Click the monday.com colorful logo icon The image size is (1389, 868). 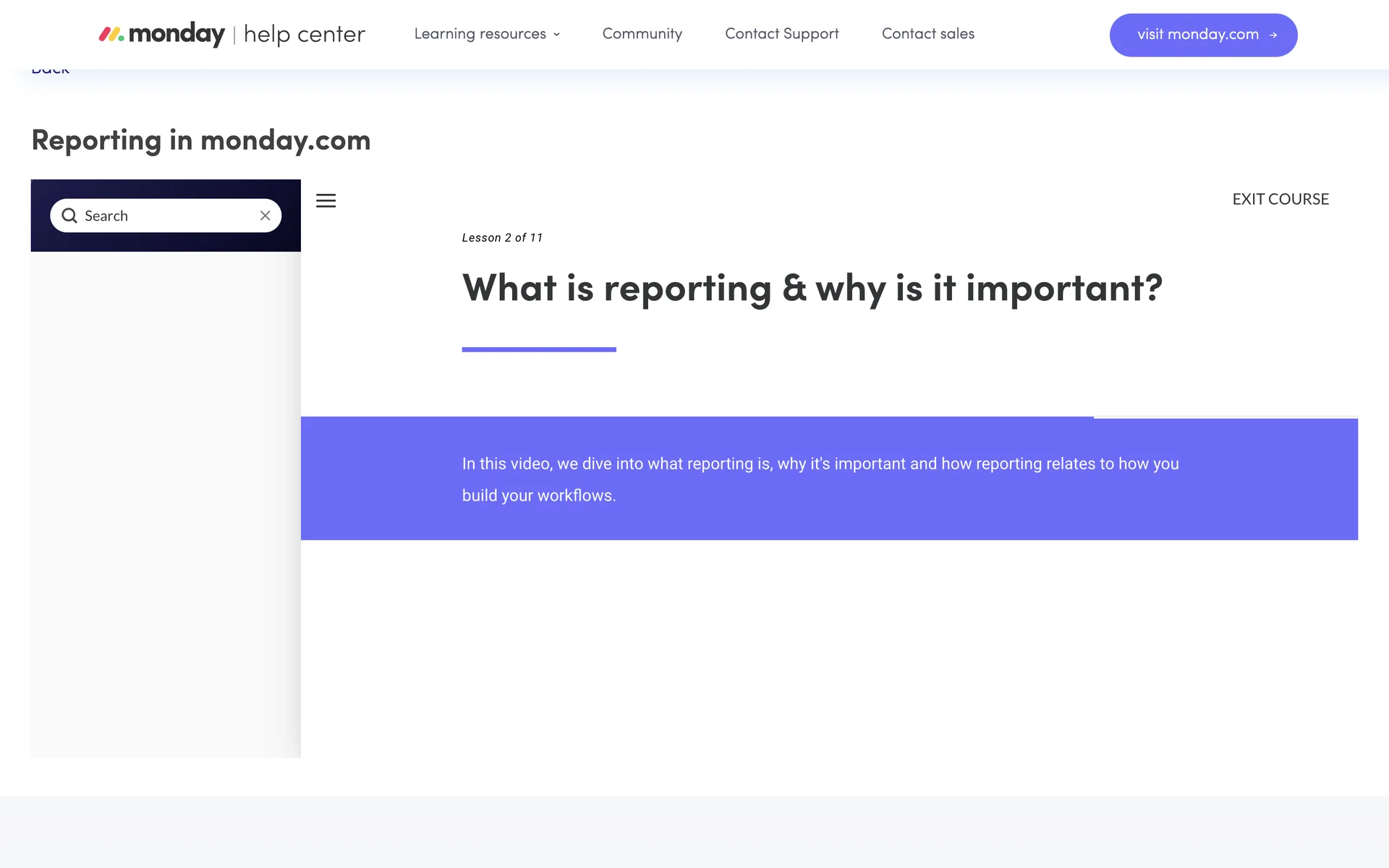(111, 34)
